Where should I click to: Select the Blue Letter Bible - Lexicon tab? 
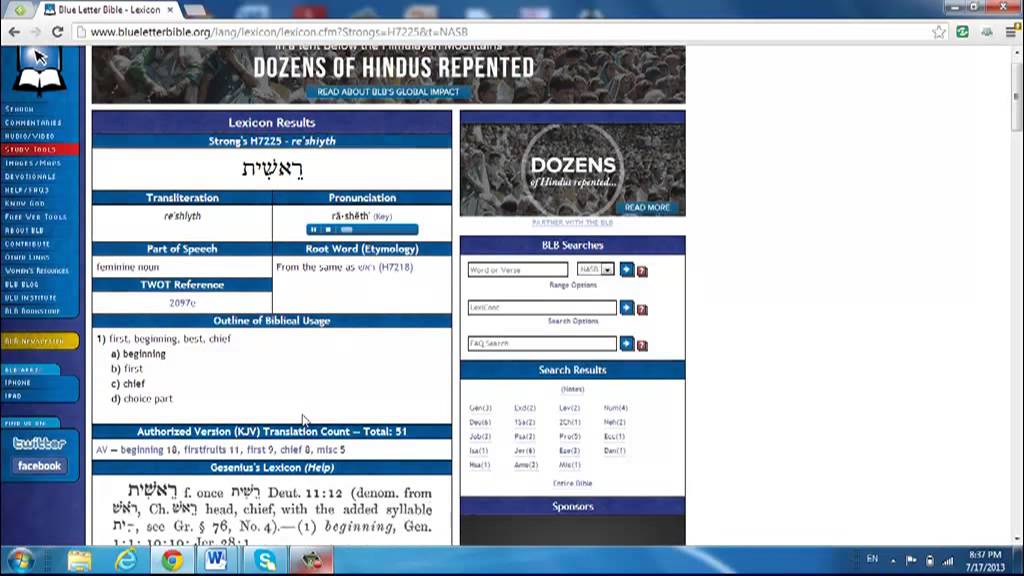(110, 10)
